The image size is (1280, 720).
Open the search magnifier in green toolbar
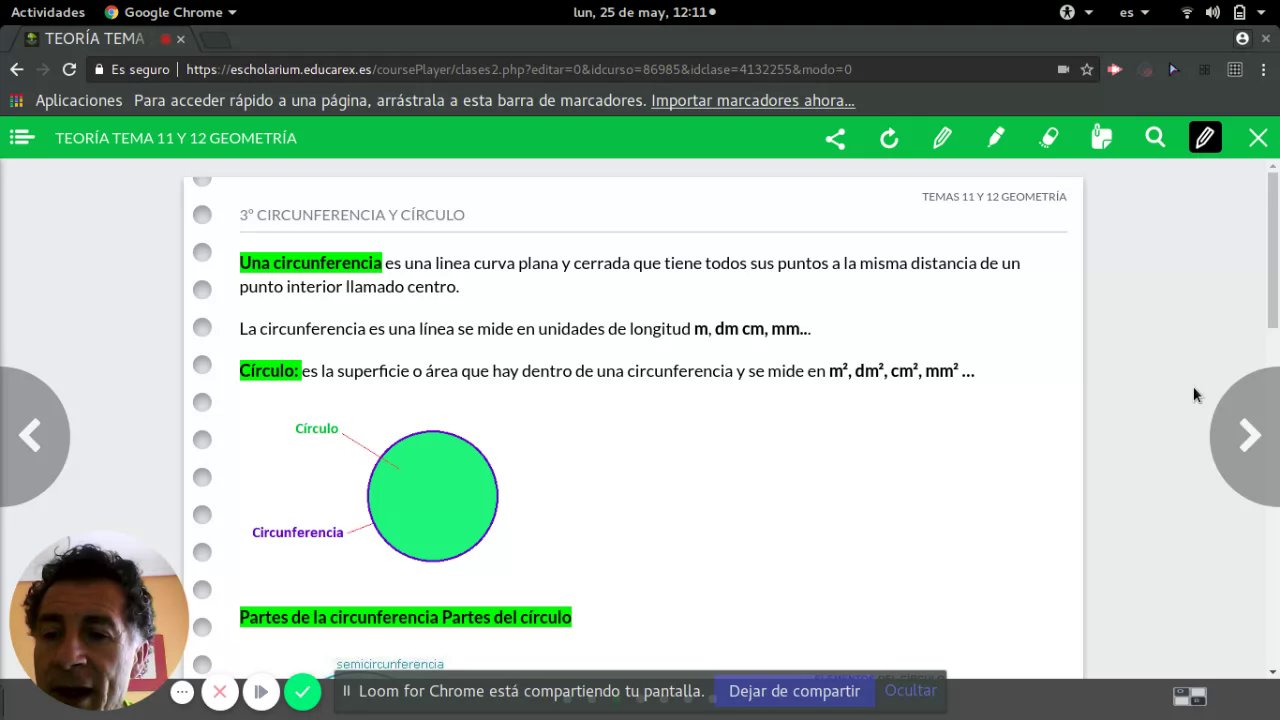point(1155,138)
